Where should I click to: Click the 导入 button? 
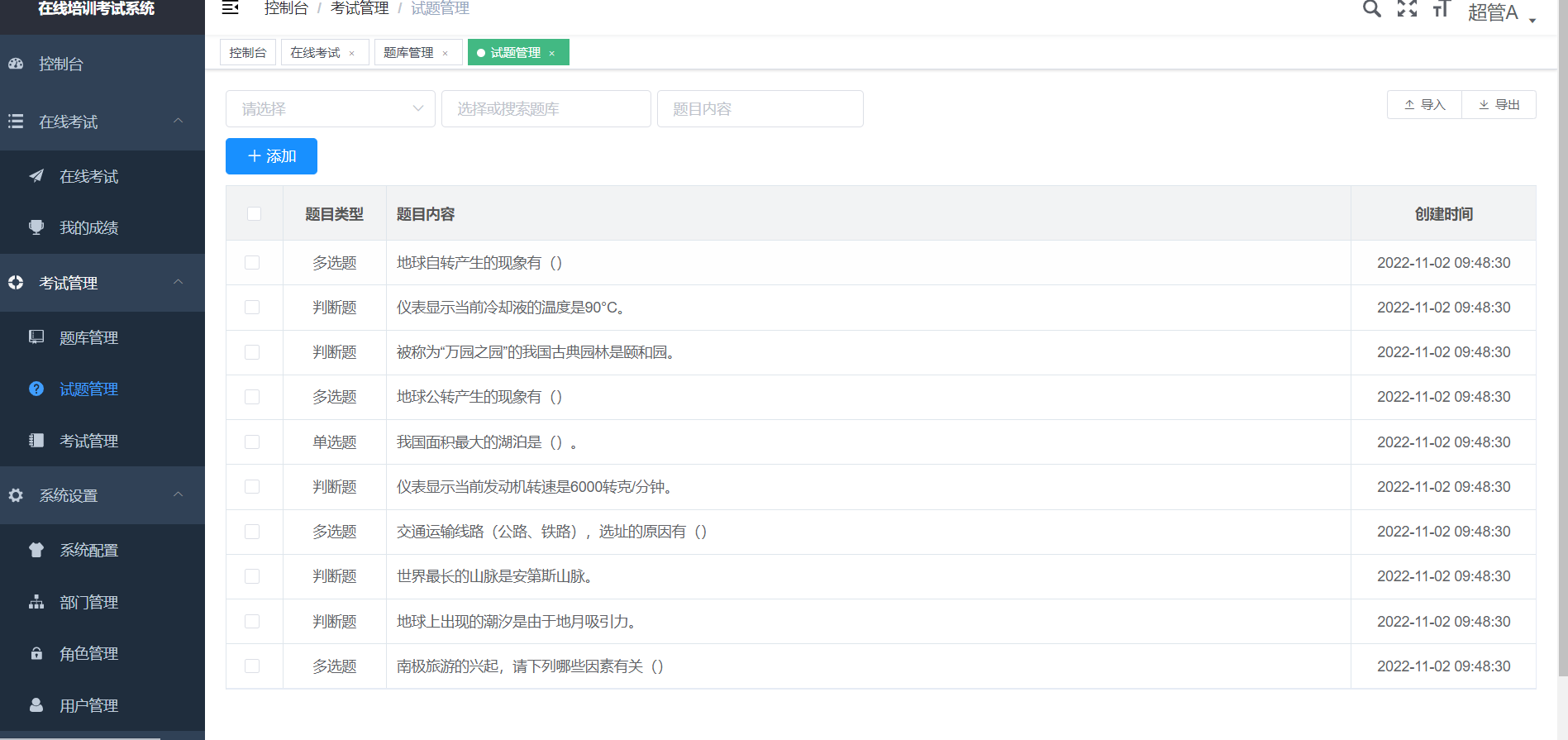click(x=1424, y=105)
